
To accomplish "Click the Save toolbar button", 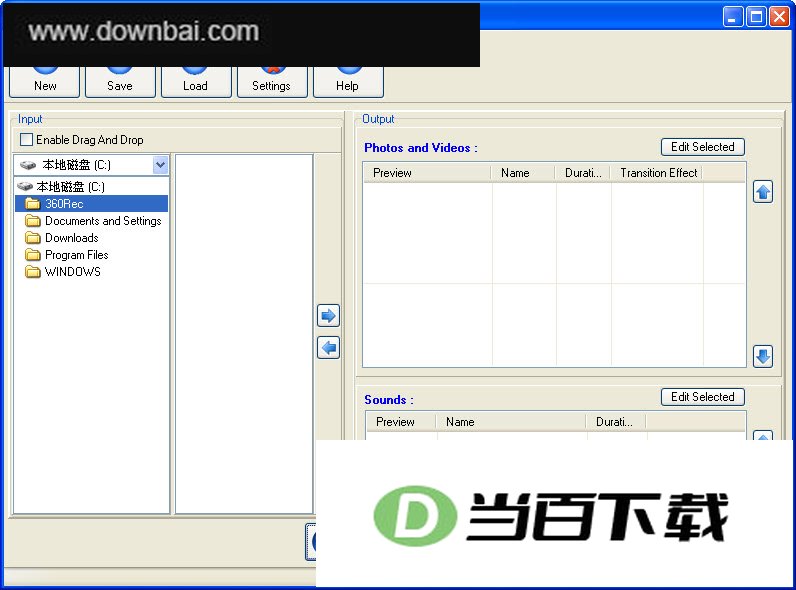I will pos(120,82).
